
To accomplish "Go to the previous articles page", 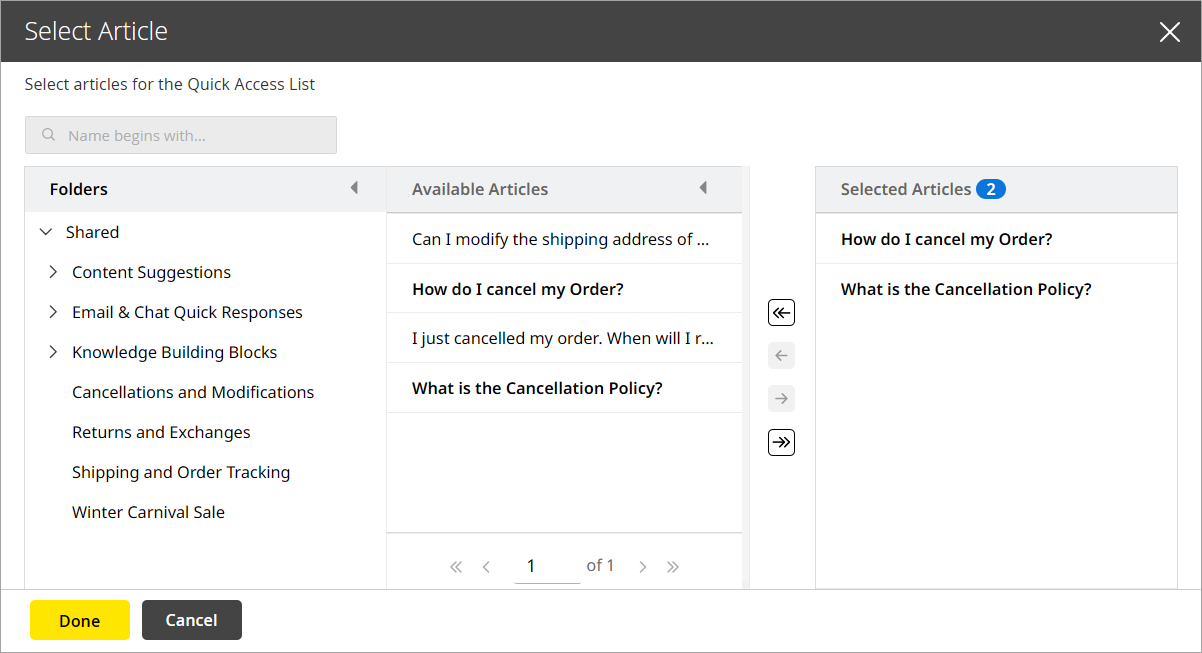I will [x=486, y=565].
